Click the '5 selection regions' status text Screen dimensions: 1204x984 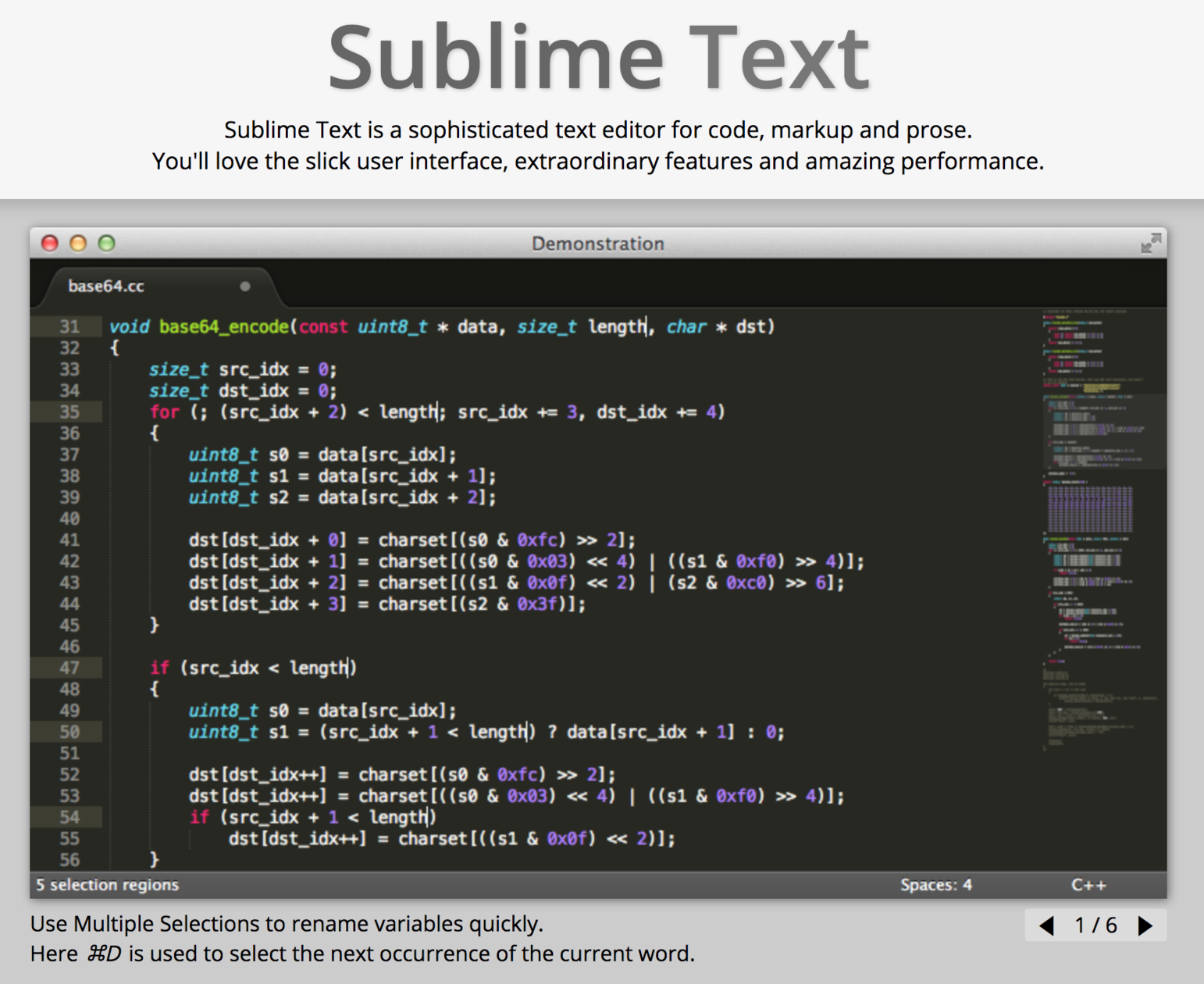click(x=108, y=885)
